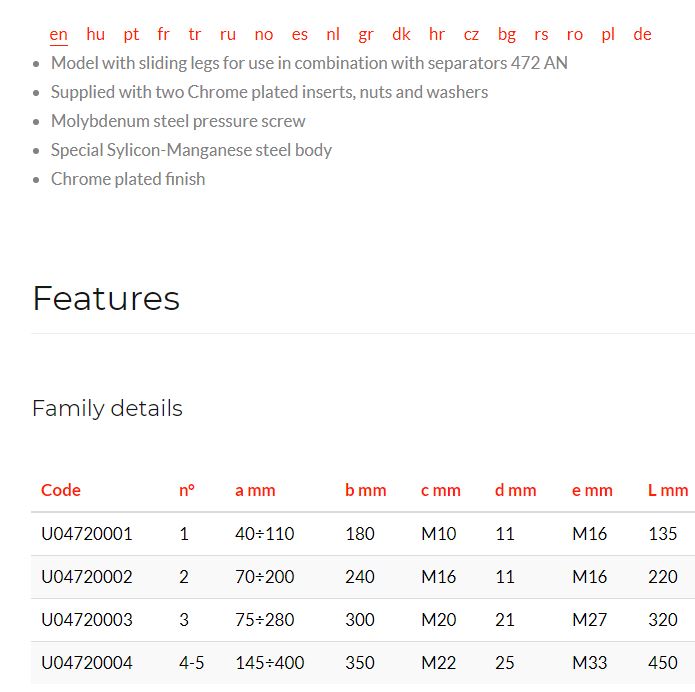The height and width of the screenshot is (692, 695).
Task: Choose the 'ru' language link
Action: click(228, 35)
